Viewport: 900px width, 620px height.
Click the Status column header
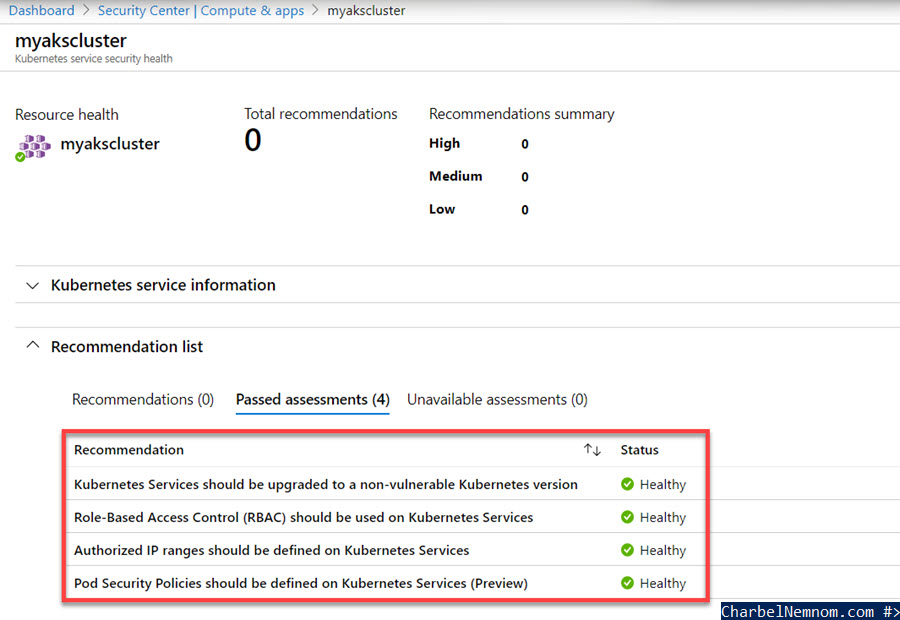coord(639,450)
